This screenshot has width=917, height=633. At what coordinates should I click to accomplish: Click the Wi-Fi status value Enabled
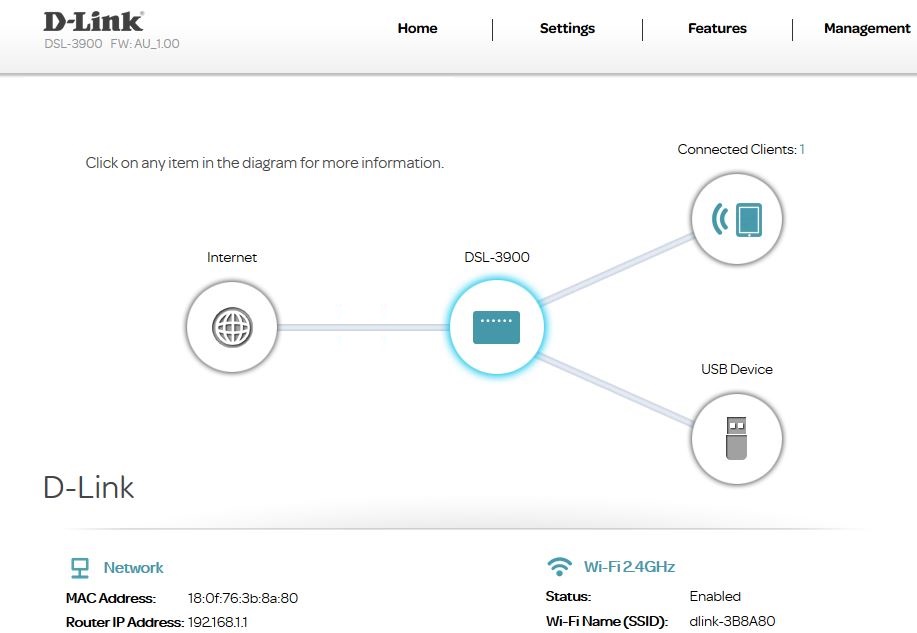click(715, 596)
